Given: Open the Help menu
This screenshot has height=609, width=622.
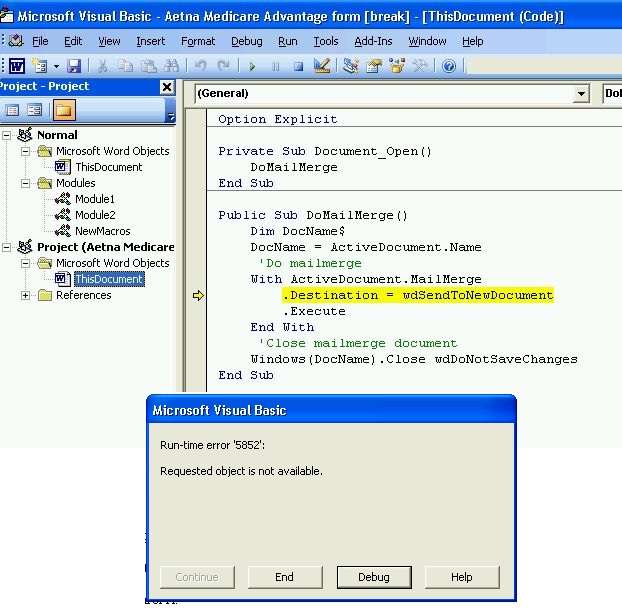Looking at the screenshot, I should pos(472,41).
